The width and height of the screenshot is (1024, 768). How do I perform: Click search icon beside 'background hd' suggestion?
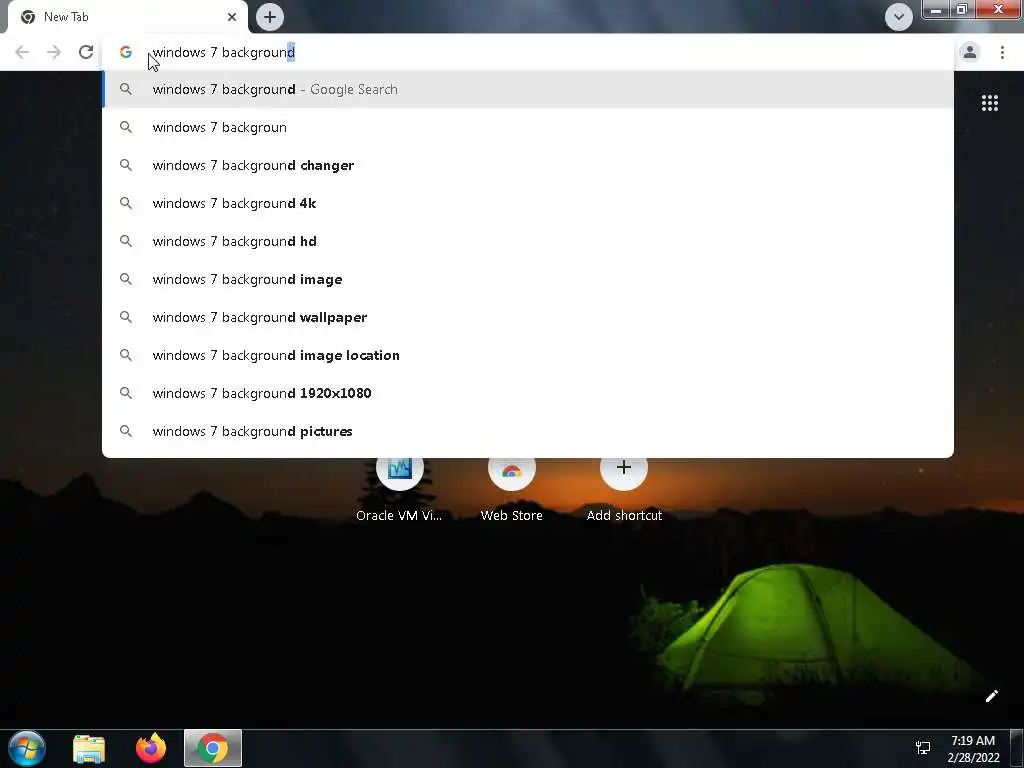(125, 241)
